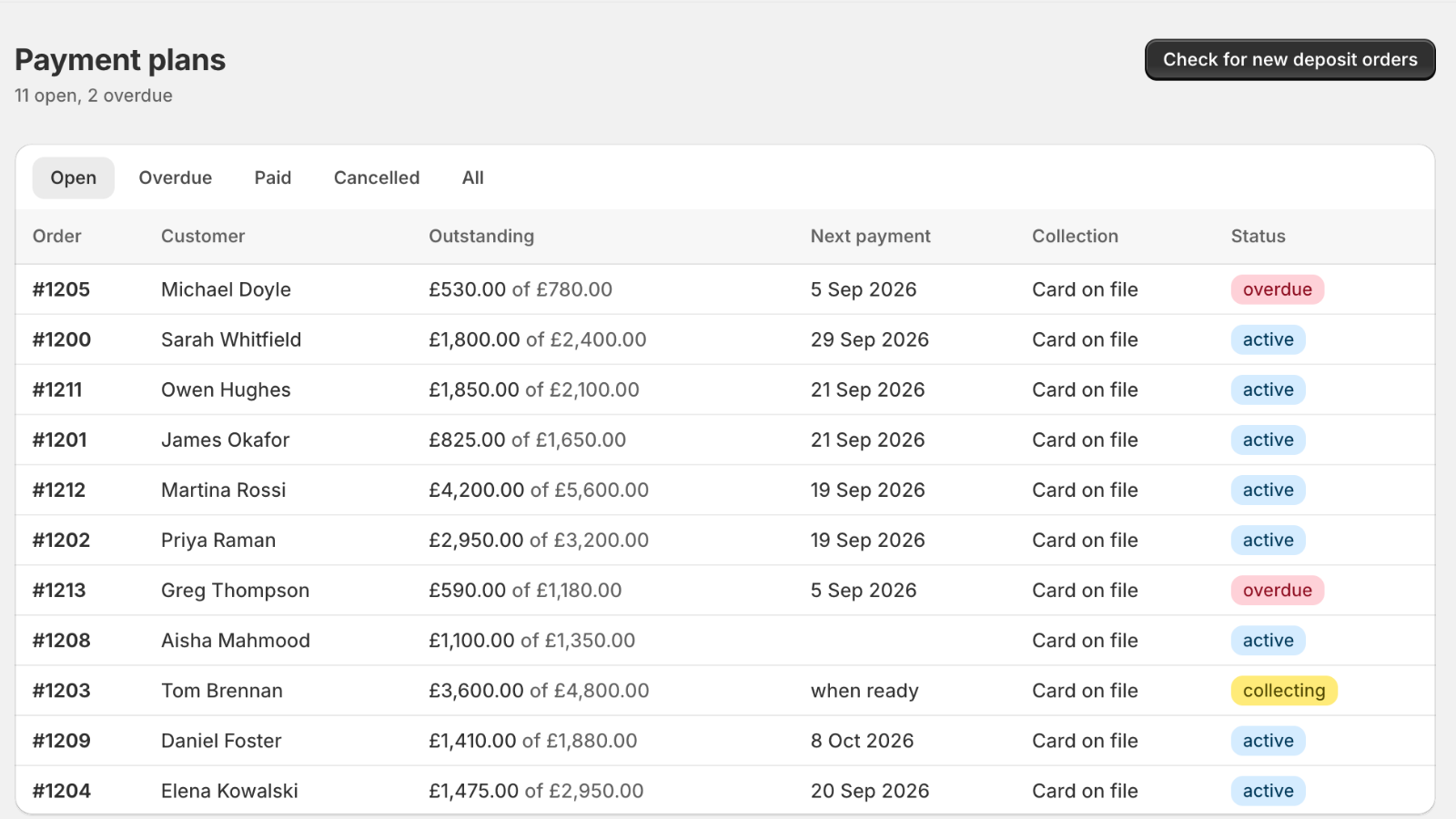Click next payment date 20 Sep 2026
The width and height of the screenshot is (1456, 819).
coord(870,790)
